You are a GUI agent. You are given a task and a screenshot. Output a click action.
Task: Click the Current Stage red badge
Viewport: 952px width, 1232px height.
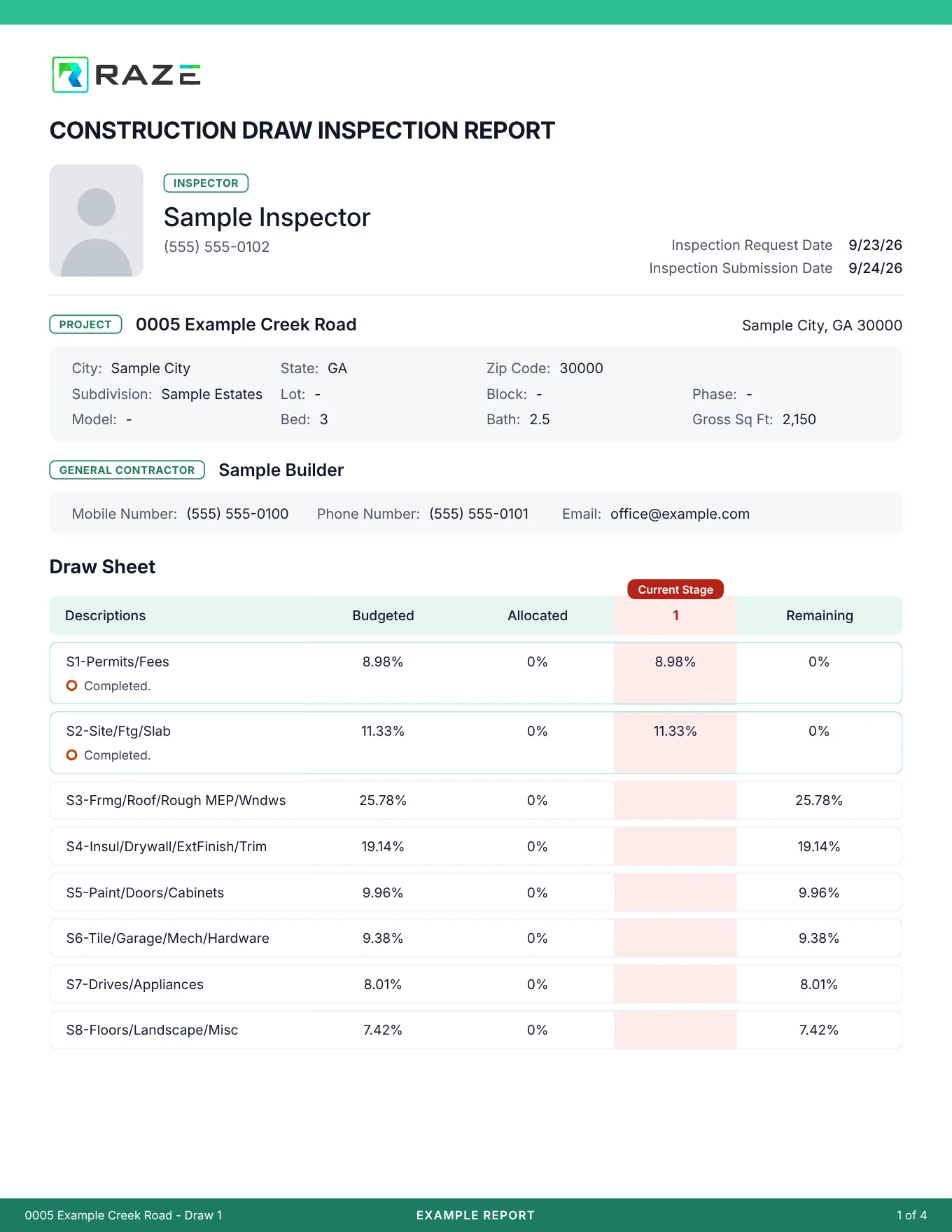(675, 589)
